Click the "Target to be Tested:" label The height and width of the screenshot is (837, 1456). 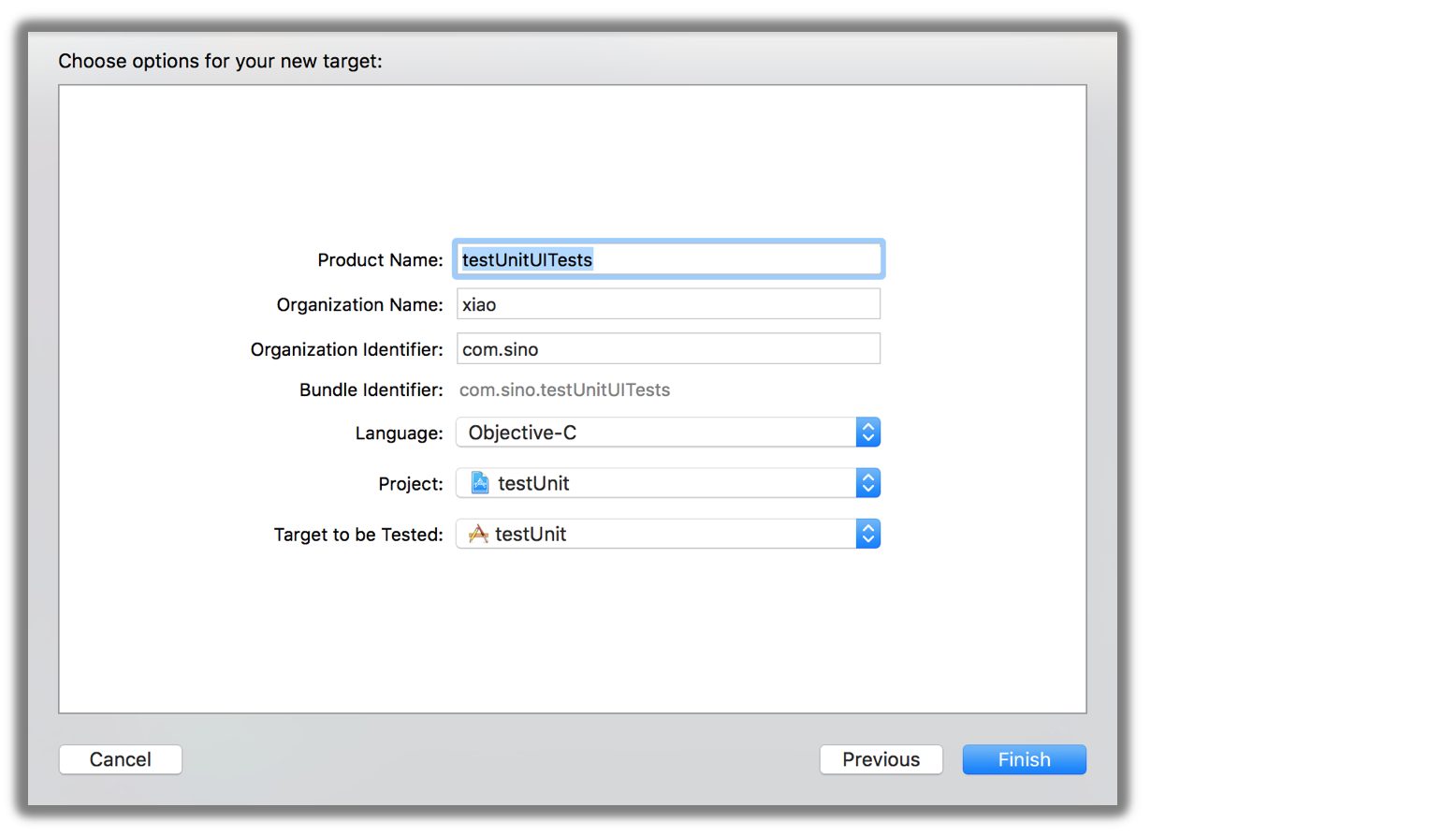pos(357,535)
